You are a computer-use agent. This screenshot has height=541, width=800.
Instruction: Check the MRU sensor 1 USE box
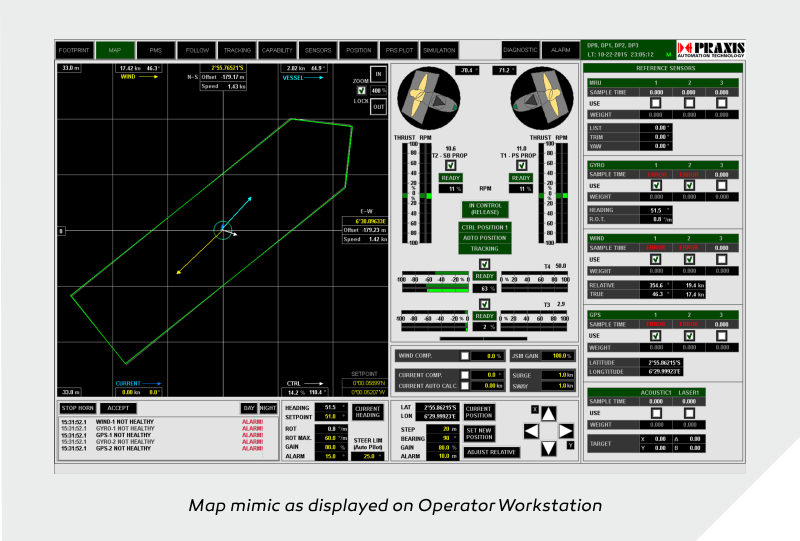[x=656, y=103]
